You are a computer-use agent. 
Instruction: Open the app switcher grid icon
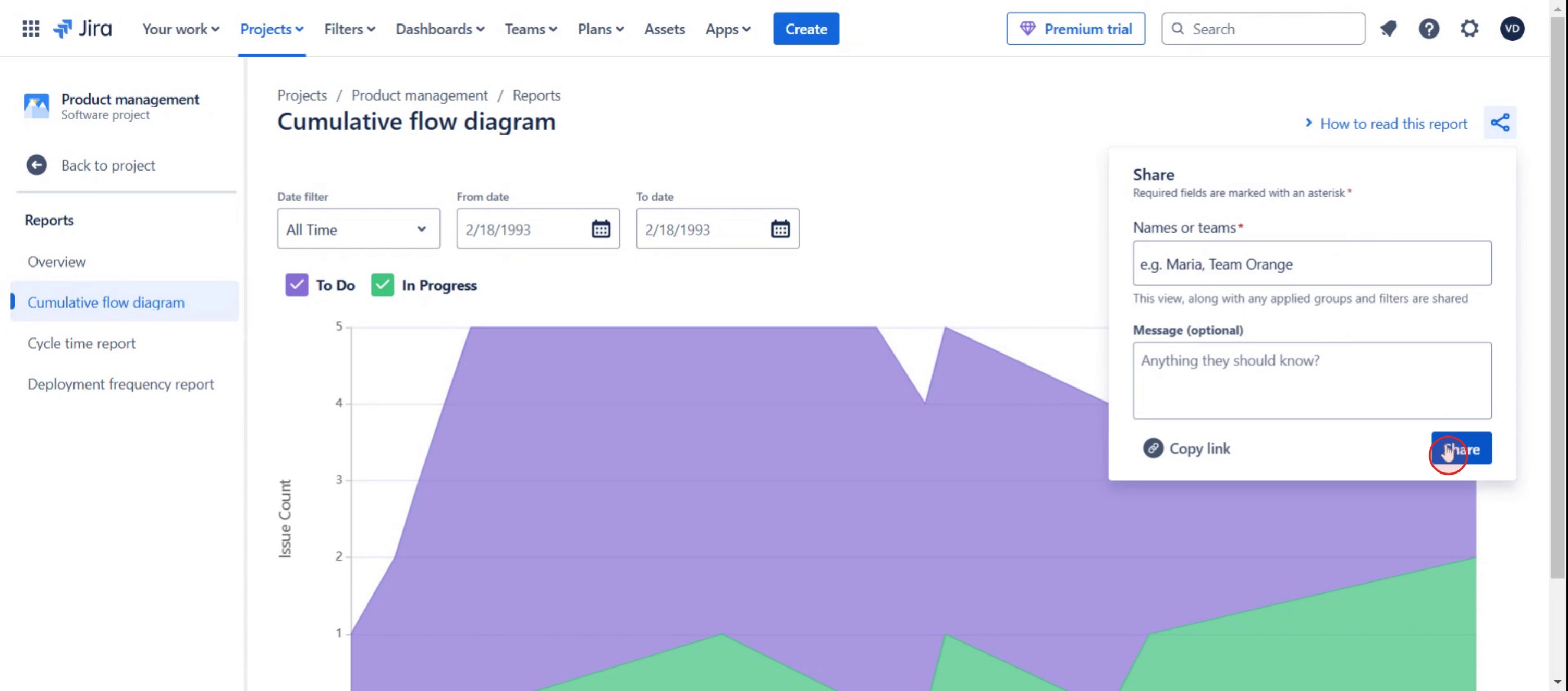coord(30,29)
